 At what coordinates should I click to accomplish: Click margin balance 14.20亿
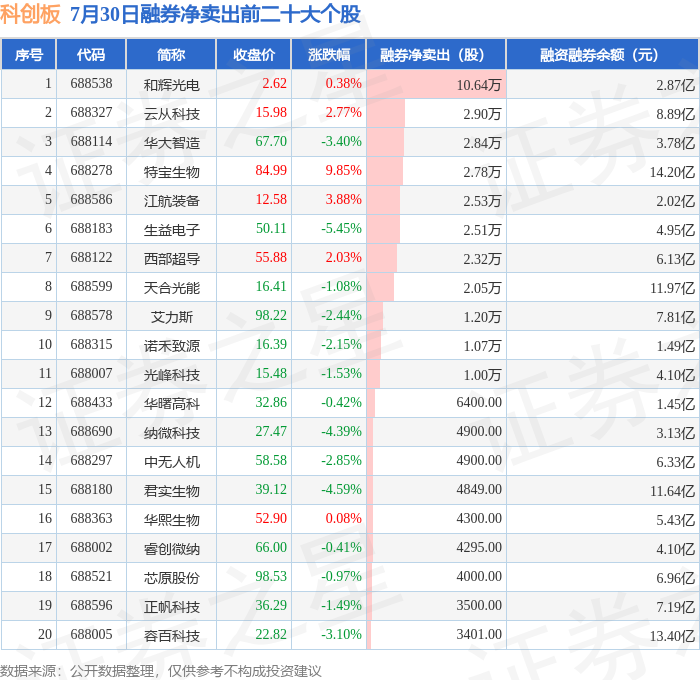[672, 172]
